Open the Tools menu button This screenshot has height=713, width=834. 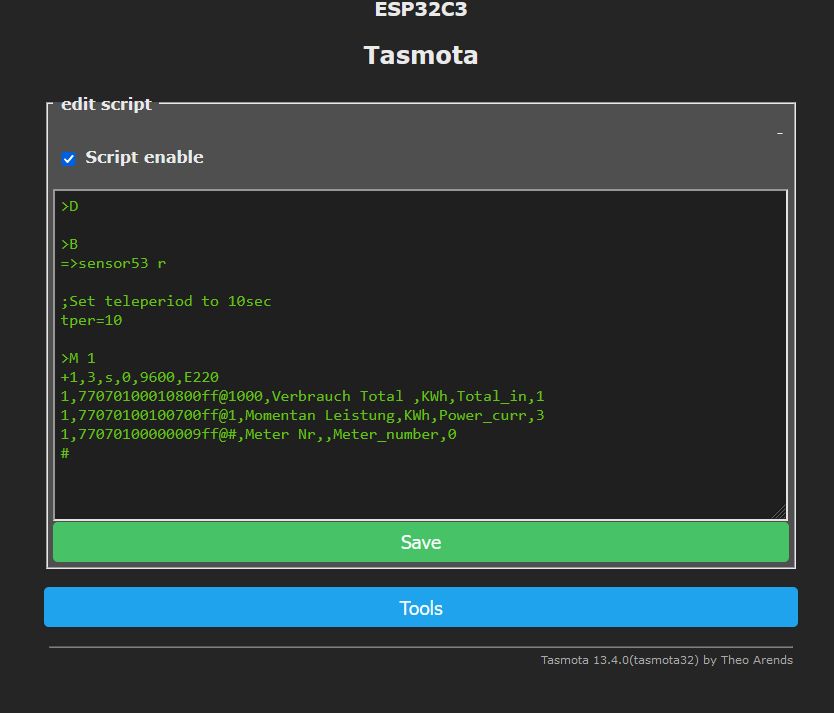(x=420, y=608)
